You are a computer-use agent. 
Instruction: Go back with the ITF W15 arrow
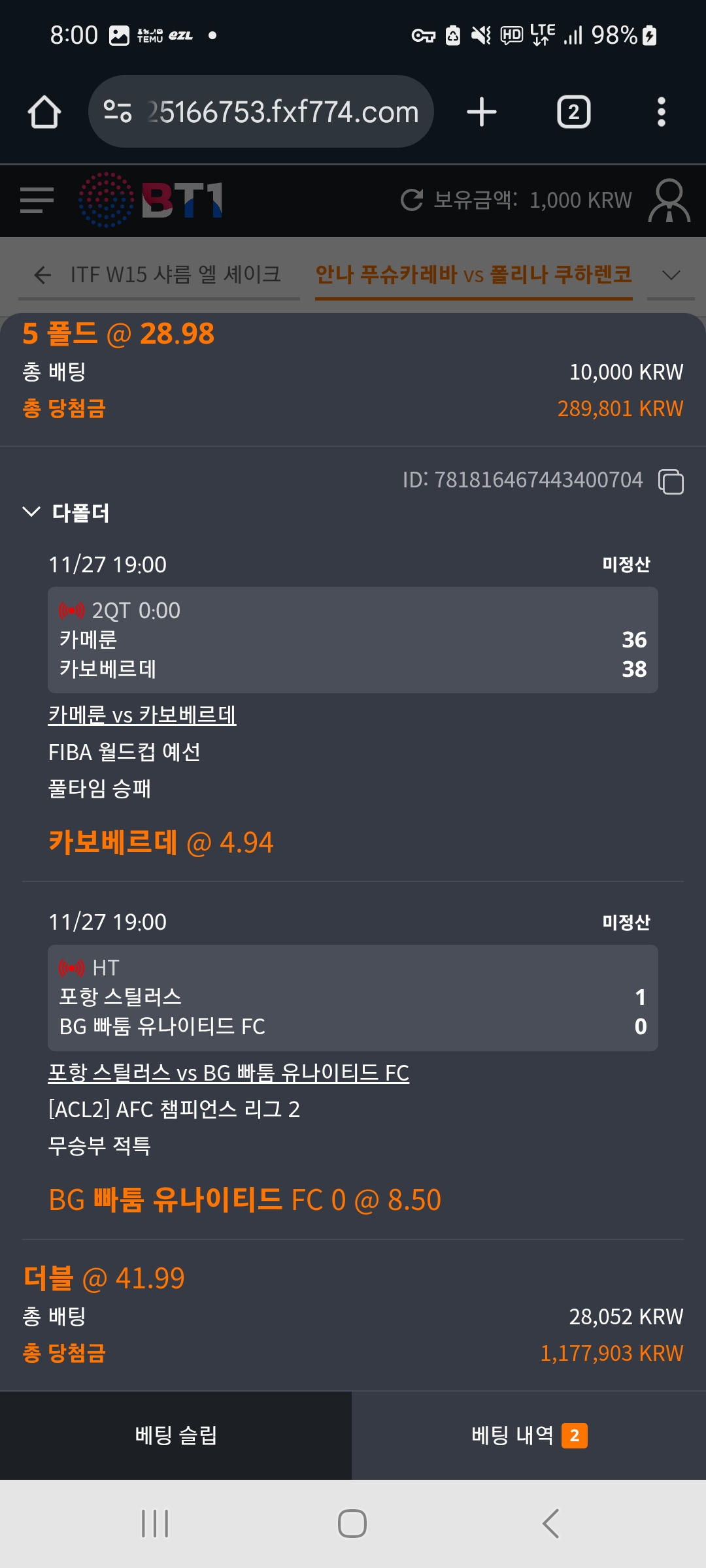click(x=43, y=275)
